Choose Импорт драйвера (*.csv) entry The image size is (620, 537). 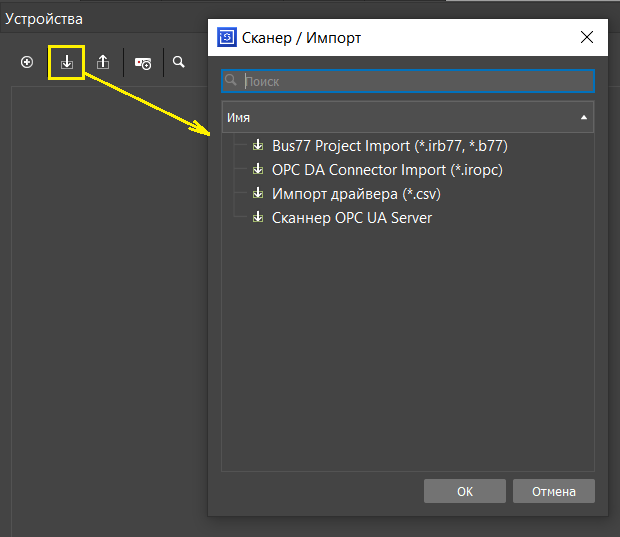(x=356, y=194)
